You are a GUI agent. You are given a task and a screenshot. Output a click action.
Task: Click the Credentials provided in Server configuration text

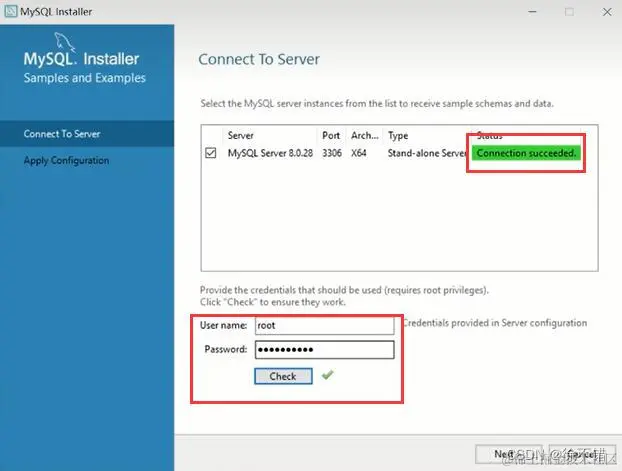click(495, 323)
